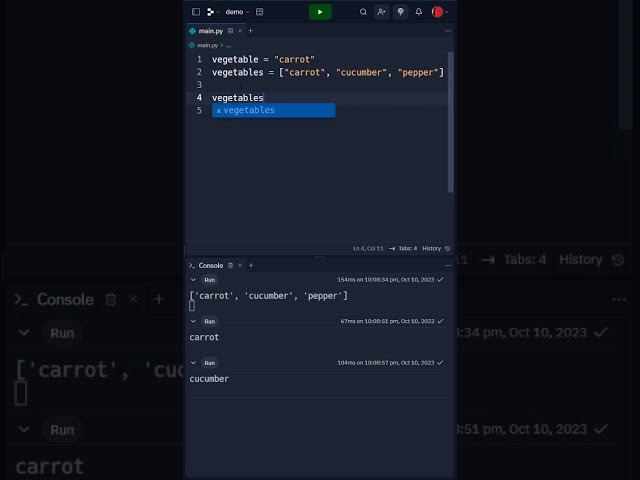The width and height of the screenshot is (640, 480).
Task: Open the search magnifier icon
Action: click(x=363, y=12)
